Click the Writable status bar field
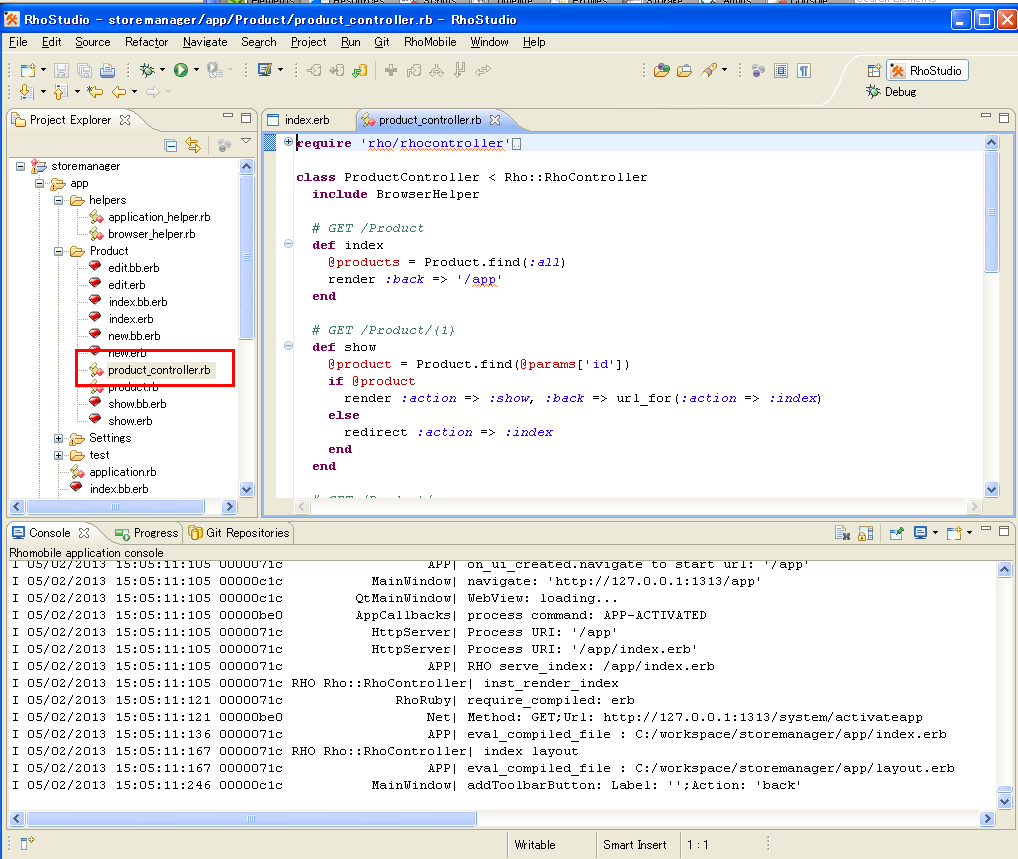 click(x=535, y=845)
